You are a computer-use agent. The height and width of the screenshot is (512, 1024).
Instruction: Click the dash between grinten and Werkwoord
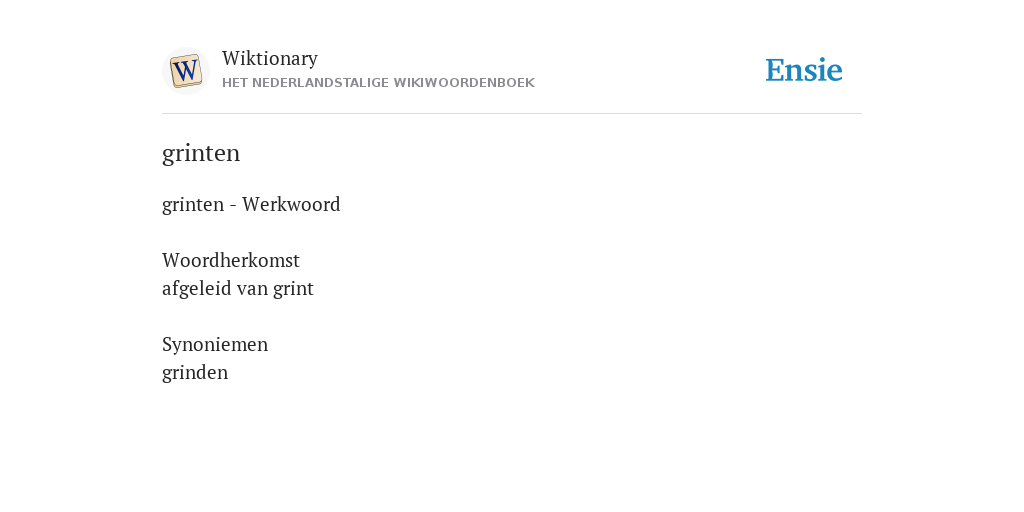(x=233, y=206)
